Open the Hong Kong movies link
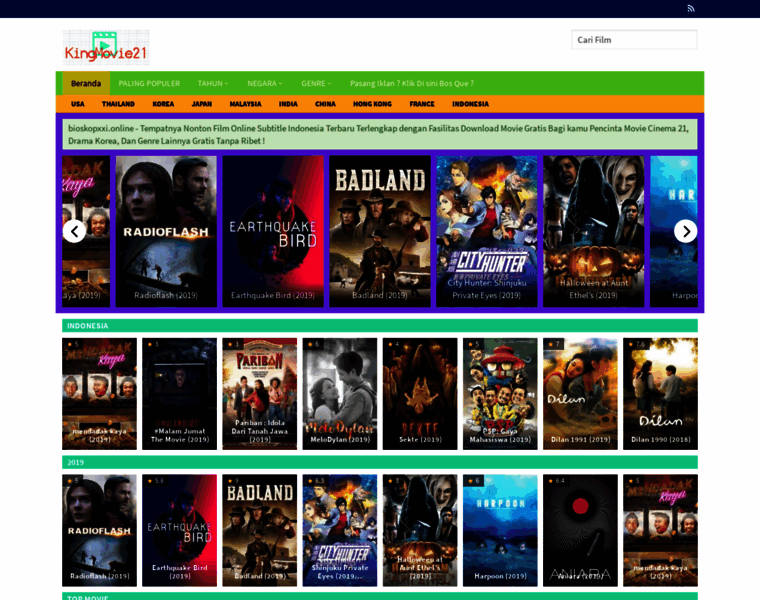The height and width of the screenshot is (600, 760). pos(372,104)
